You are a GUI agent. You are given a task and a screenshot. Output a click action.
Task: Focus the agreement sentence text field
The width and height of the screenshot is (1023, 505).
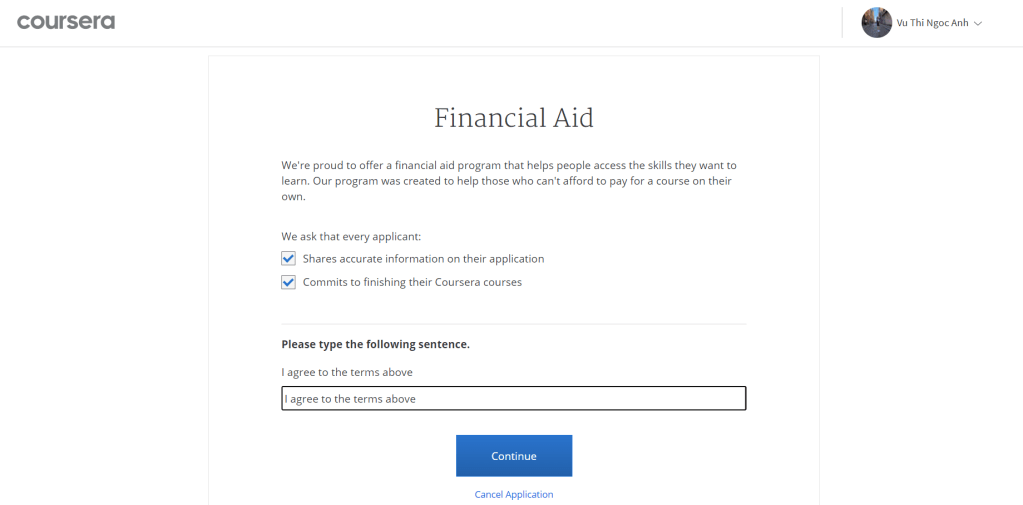tap(514, 399)
